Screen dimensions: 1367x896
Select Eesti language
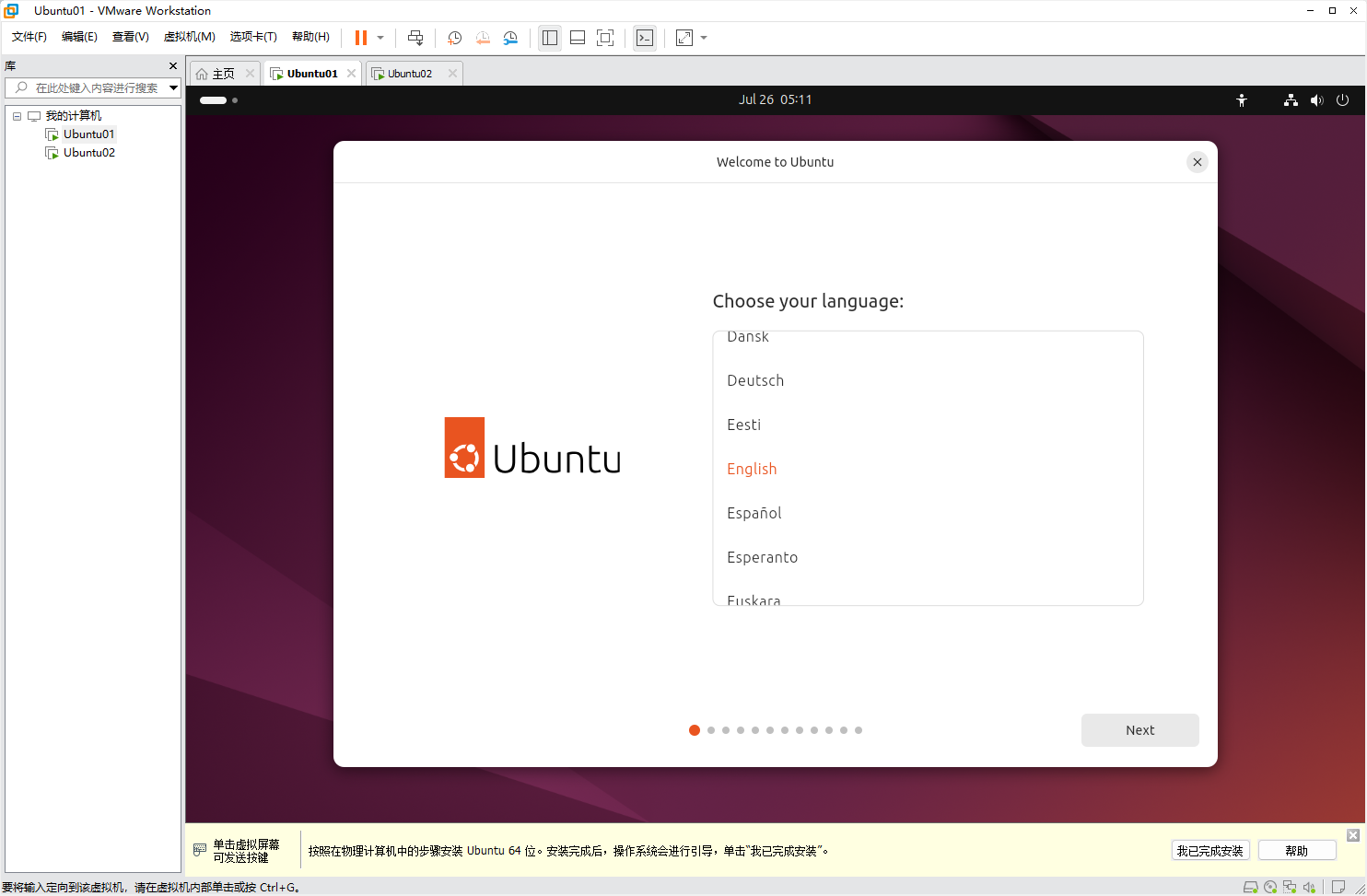coord(928,425)
